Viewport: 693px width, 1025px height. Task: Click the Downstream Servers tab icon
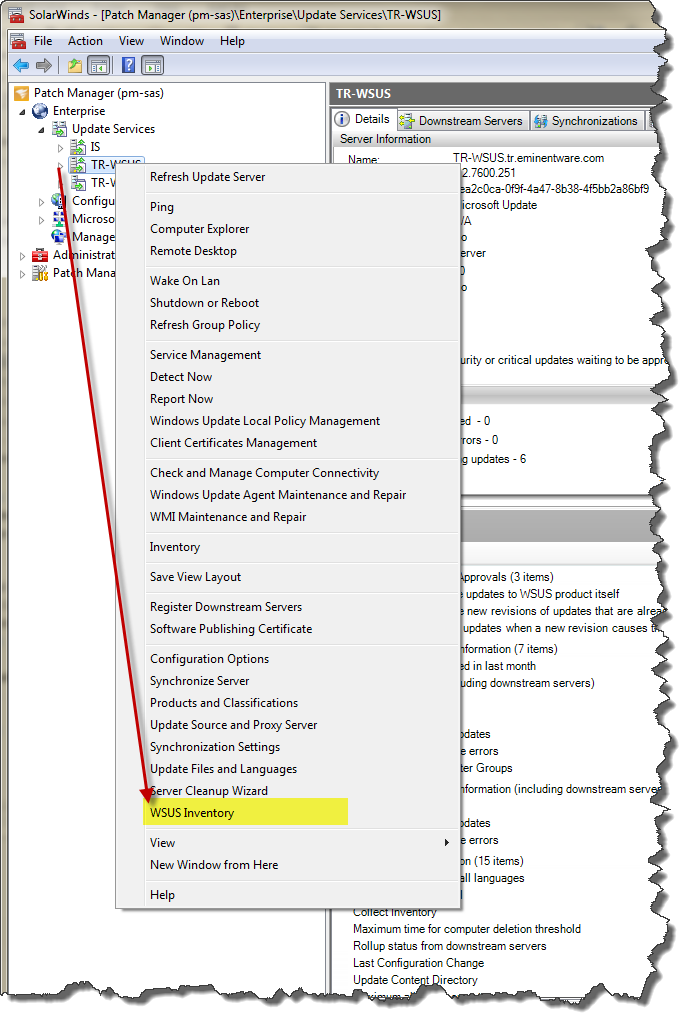(407, 121)
